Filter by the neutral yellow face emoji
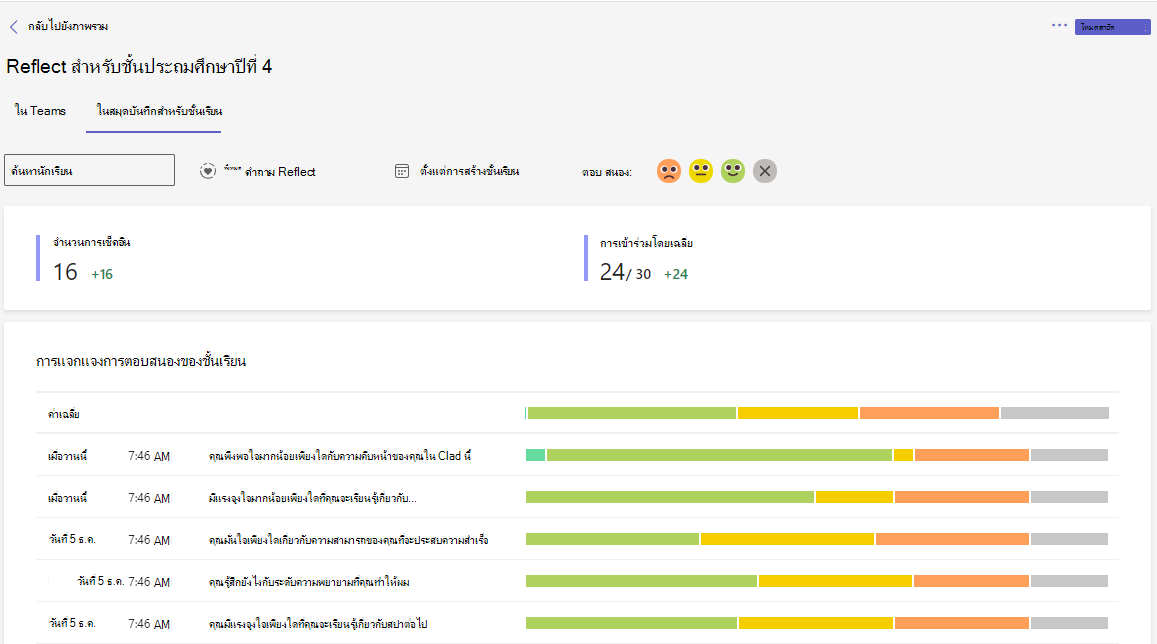This screenshot has height=644, width=1157. point(700,171)
